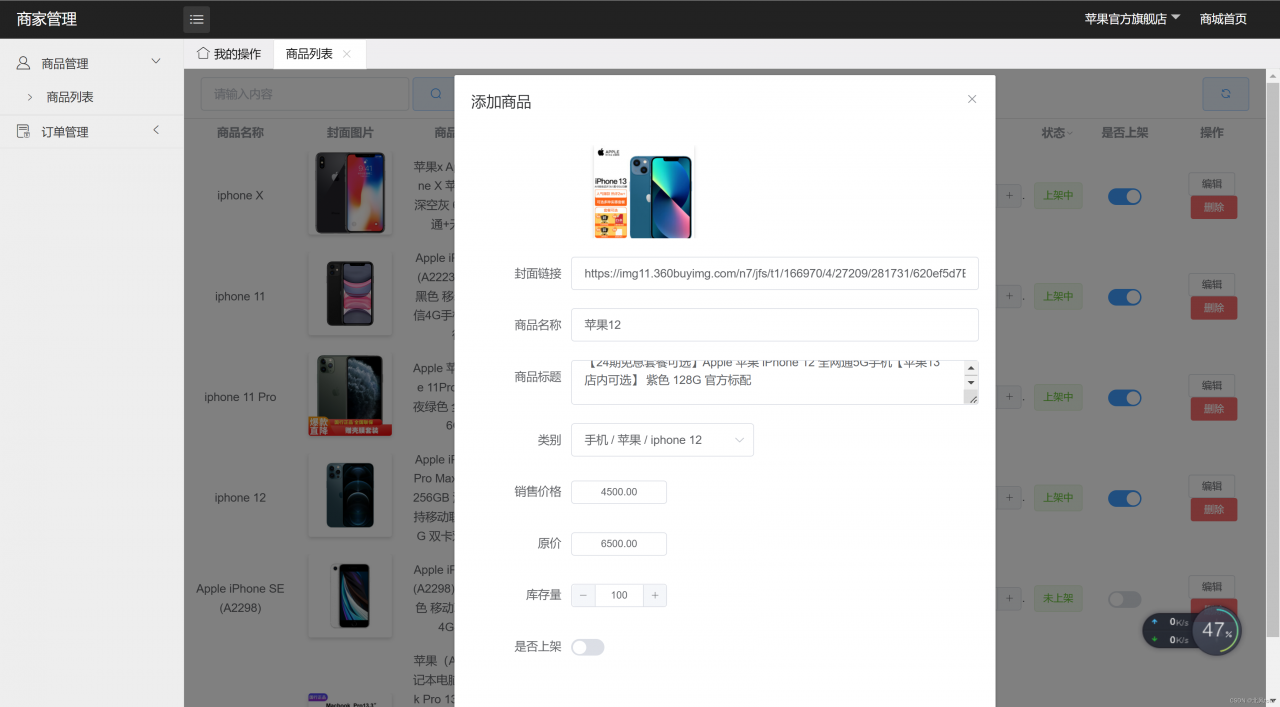Click 编辑 button for iphone 12
This screenshot has height=707, width=1280.
[1212, 486]
